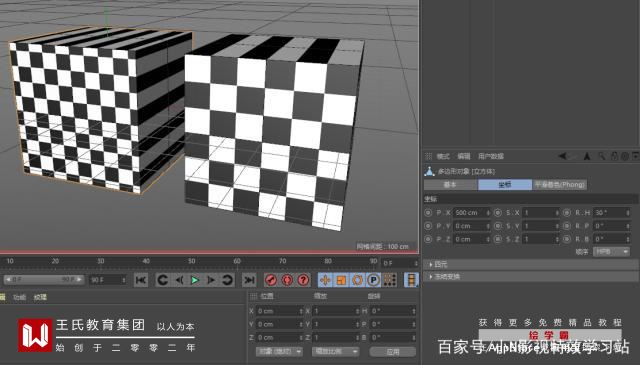Screen dimensions: 640x365
Task: Toggle animation dot for S.Y
Action: pos(498,226)
